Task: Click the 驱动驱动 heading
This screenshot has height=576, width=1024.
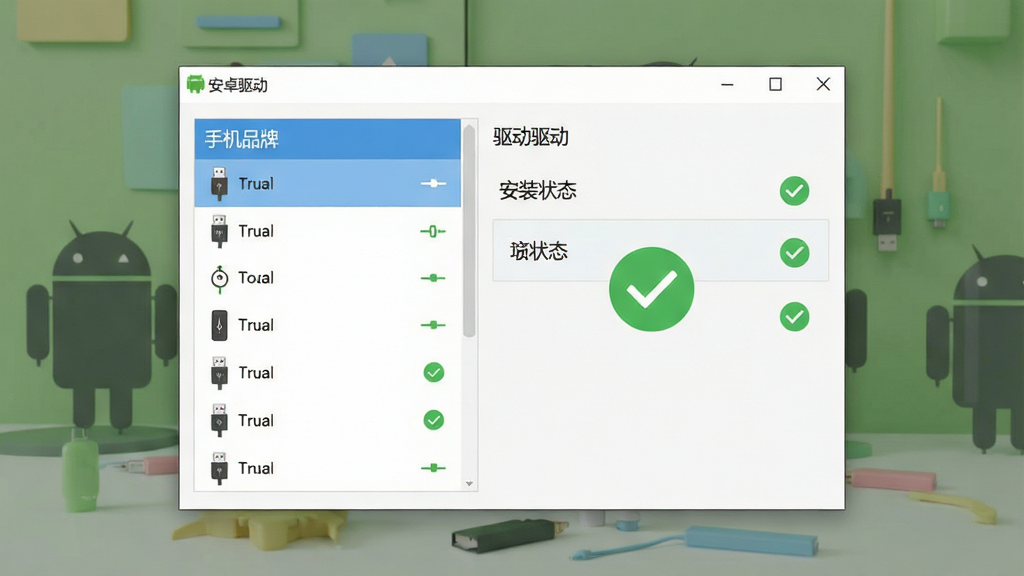Action: click(531, 137)
